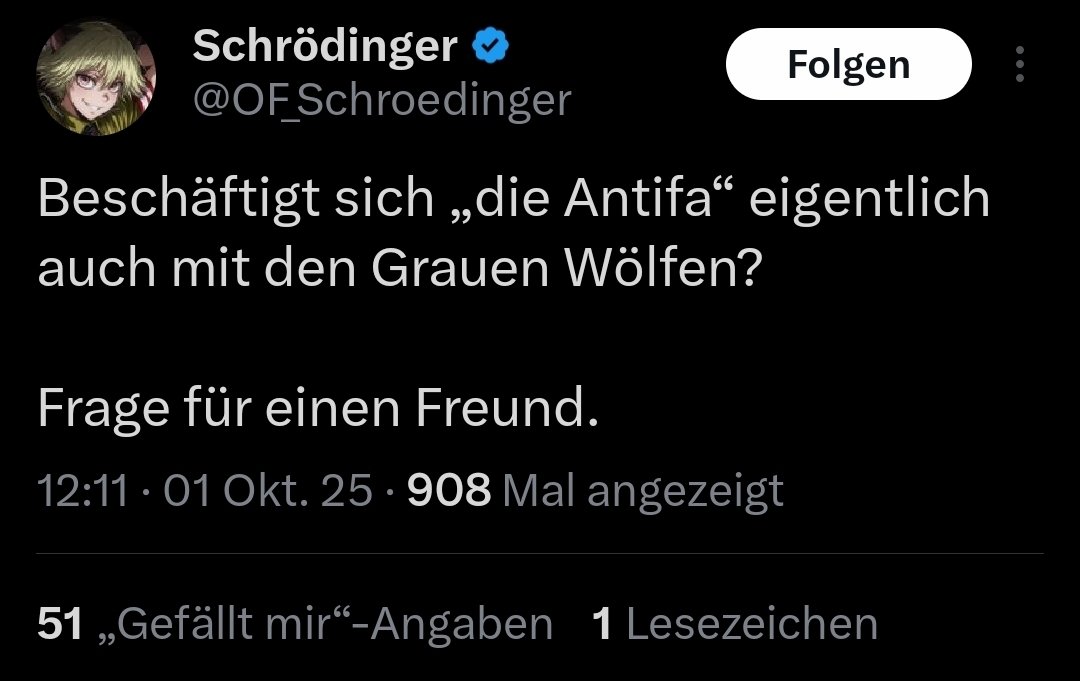Open the three-dot more options menu
Image resolution: width=1080 pixels, height=681 pixels.
tap(1019, 65)
